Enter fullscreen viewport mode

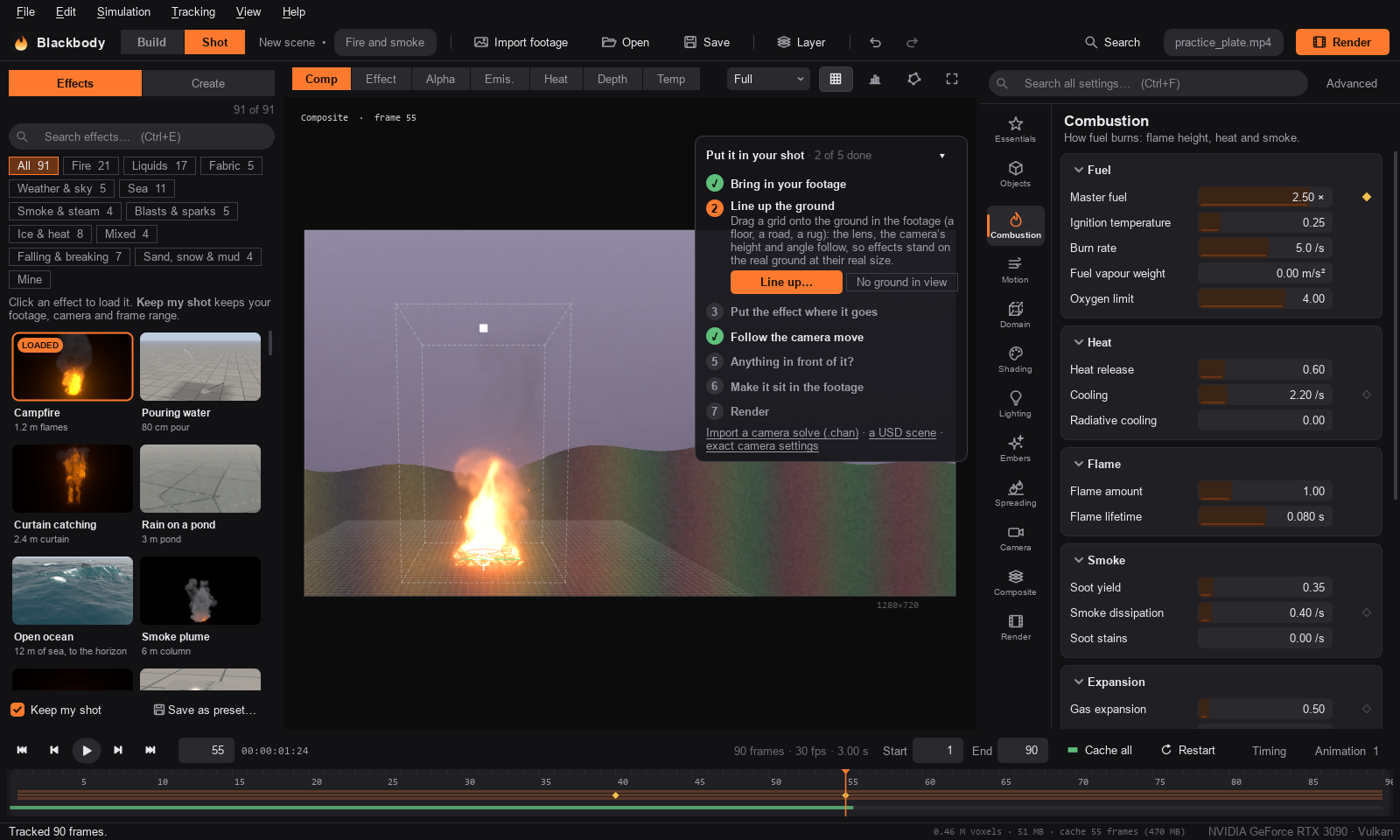click(x=952, y=79)
